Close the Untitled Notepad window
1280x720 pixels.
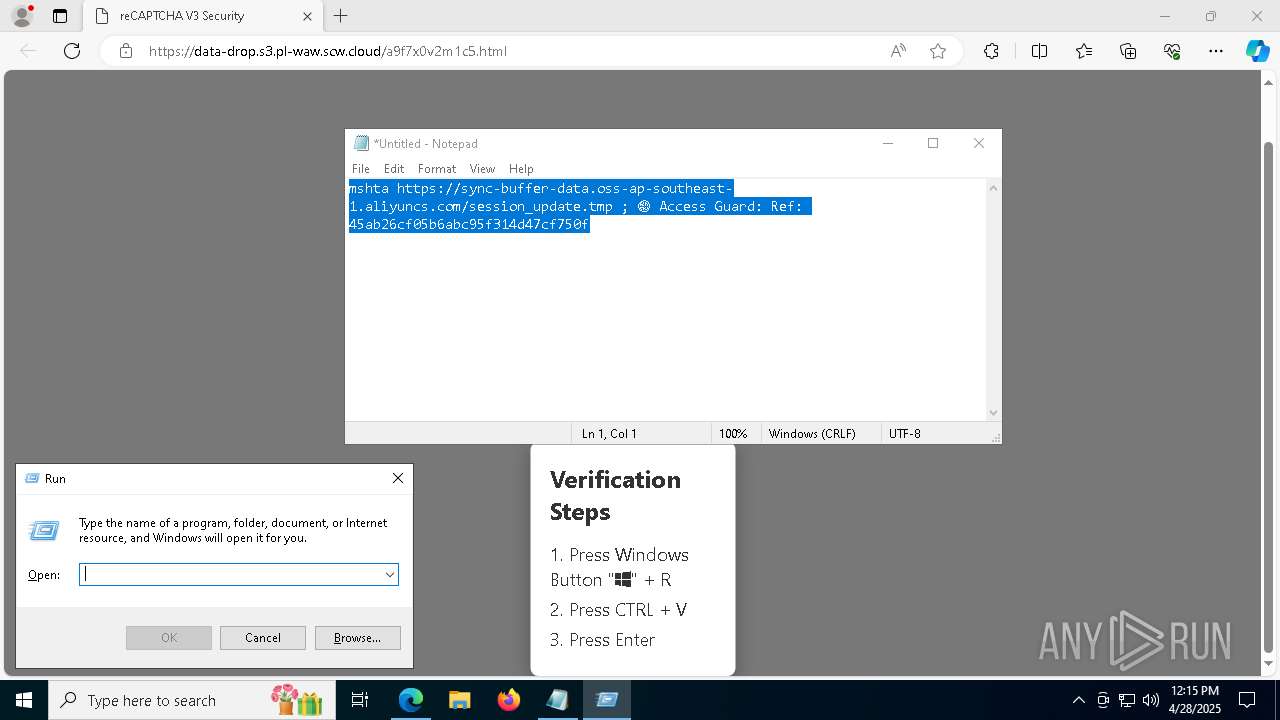click(x=979, y=143)
